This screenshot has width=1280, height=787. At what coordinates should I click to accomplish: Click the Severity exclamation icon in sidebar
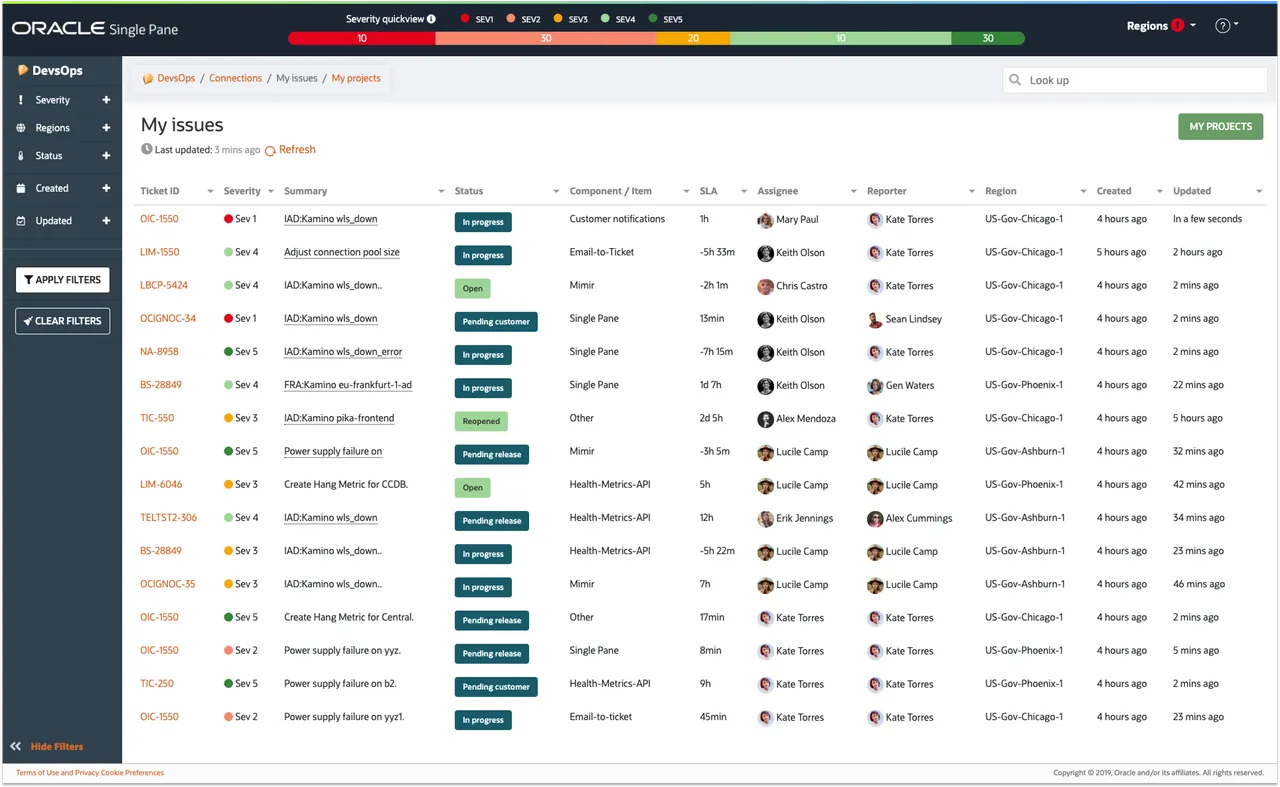(21, 100)
